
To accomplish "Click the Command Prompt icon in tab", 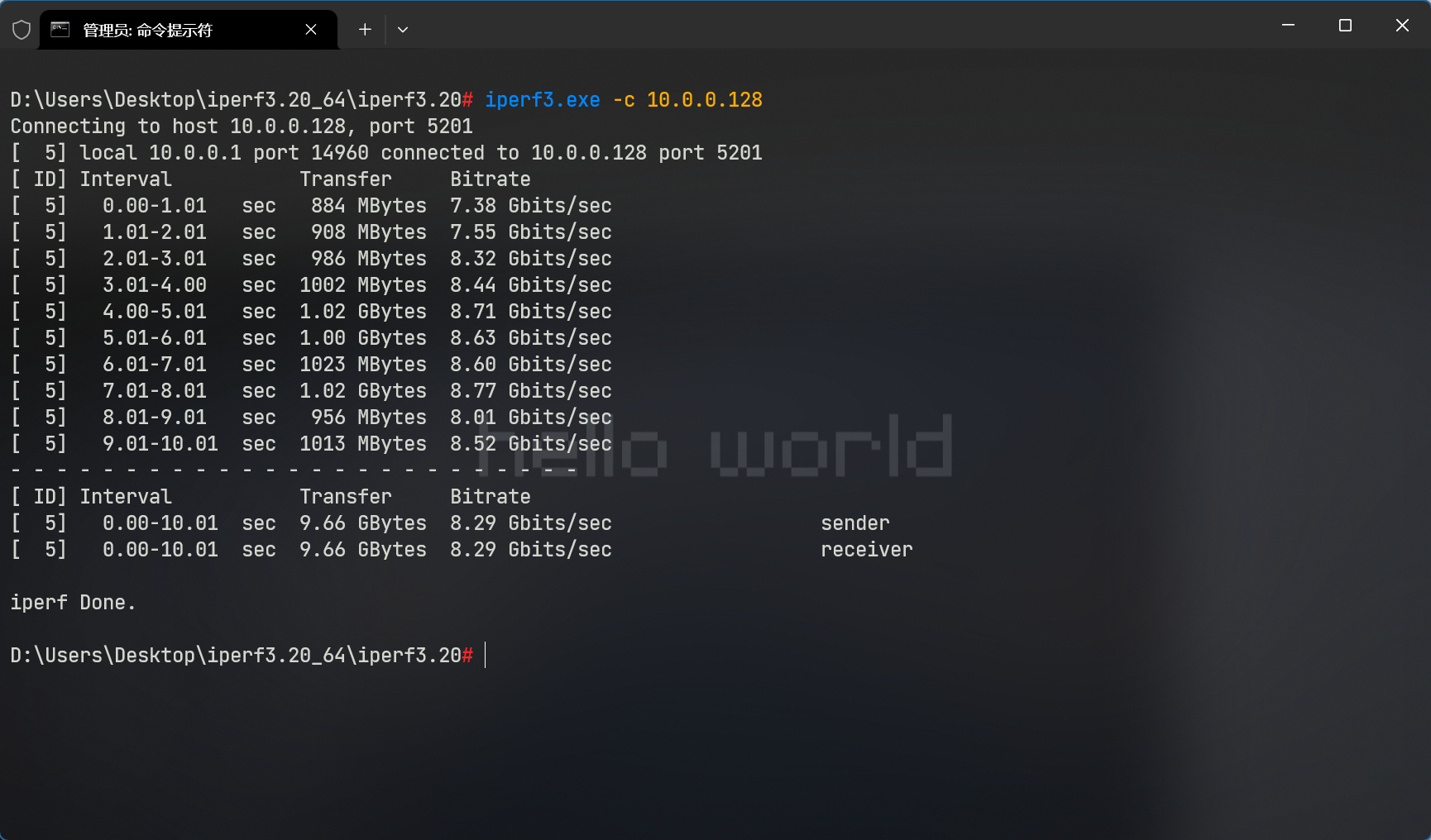I will tap(60, 30).
